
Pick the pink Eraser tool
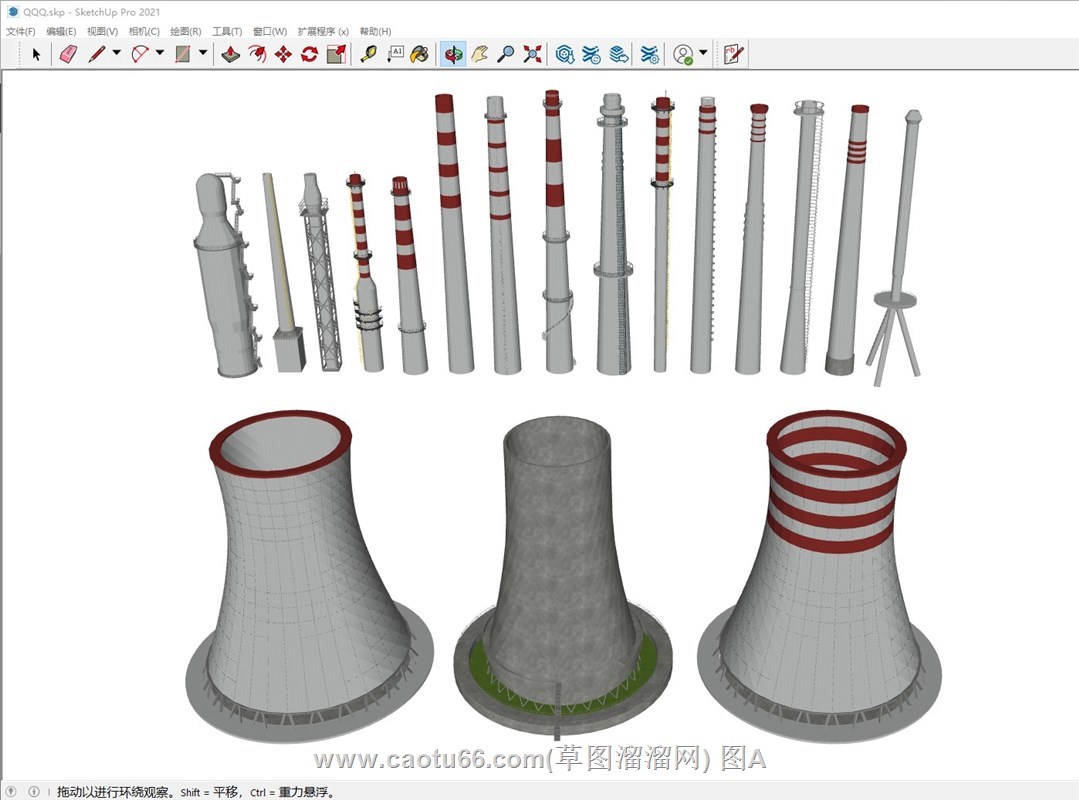point(68,54)
